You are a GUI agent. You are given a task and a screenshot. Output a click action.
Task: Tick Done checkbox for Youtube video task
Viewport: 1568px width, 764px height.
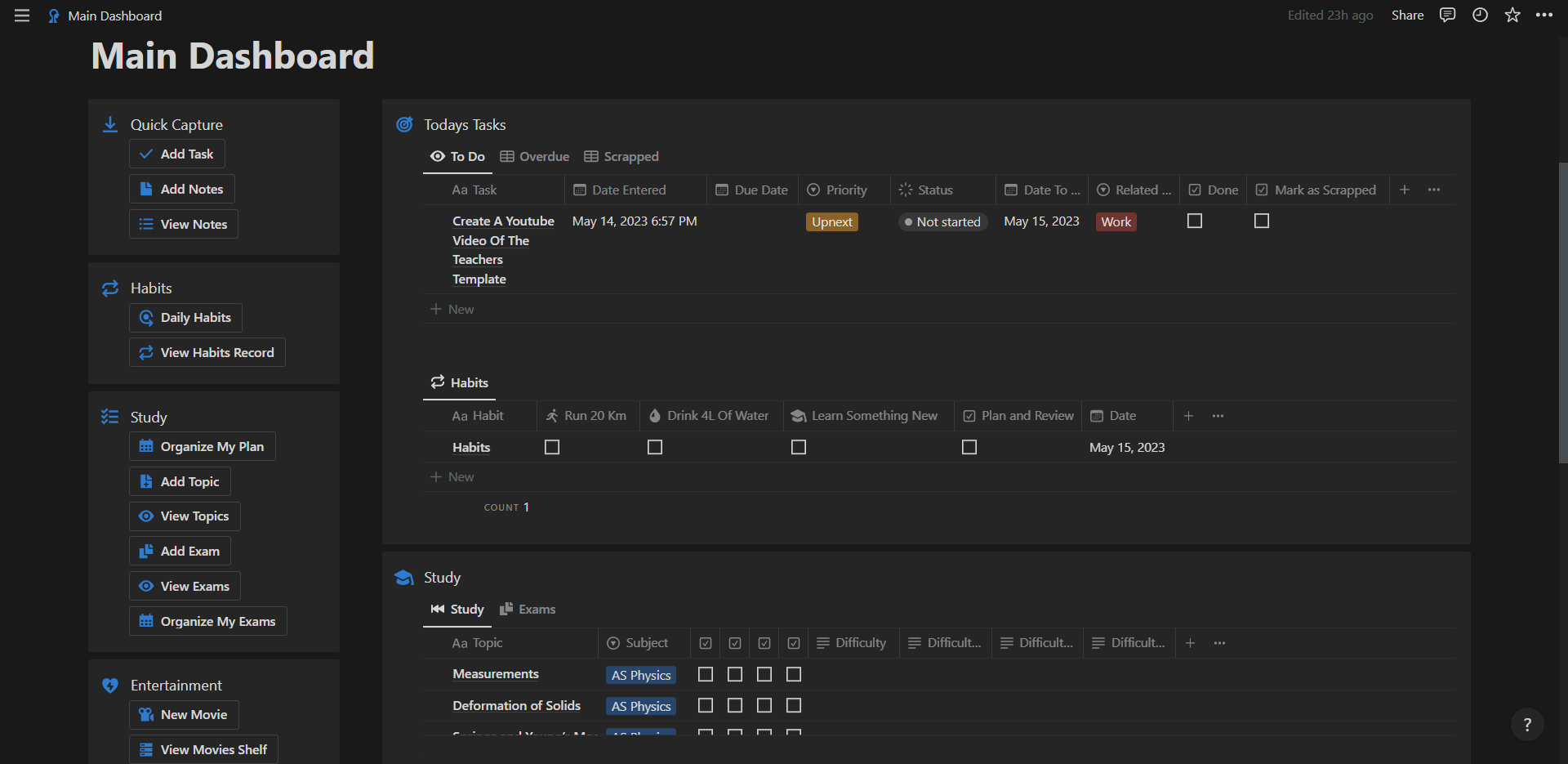point(1195,221)
